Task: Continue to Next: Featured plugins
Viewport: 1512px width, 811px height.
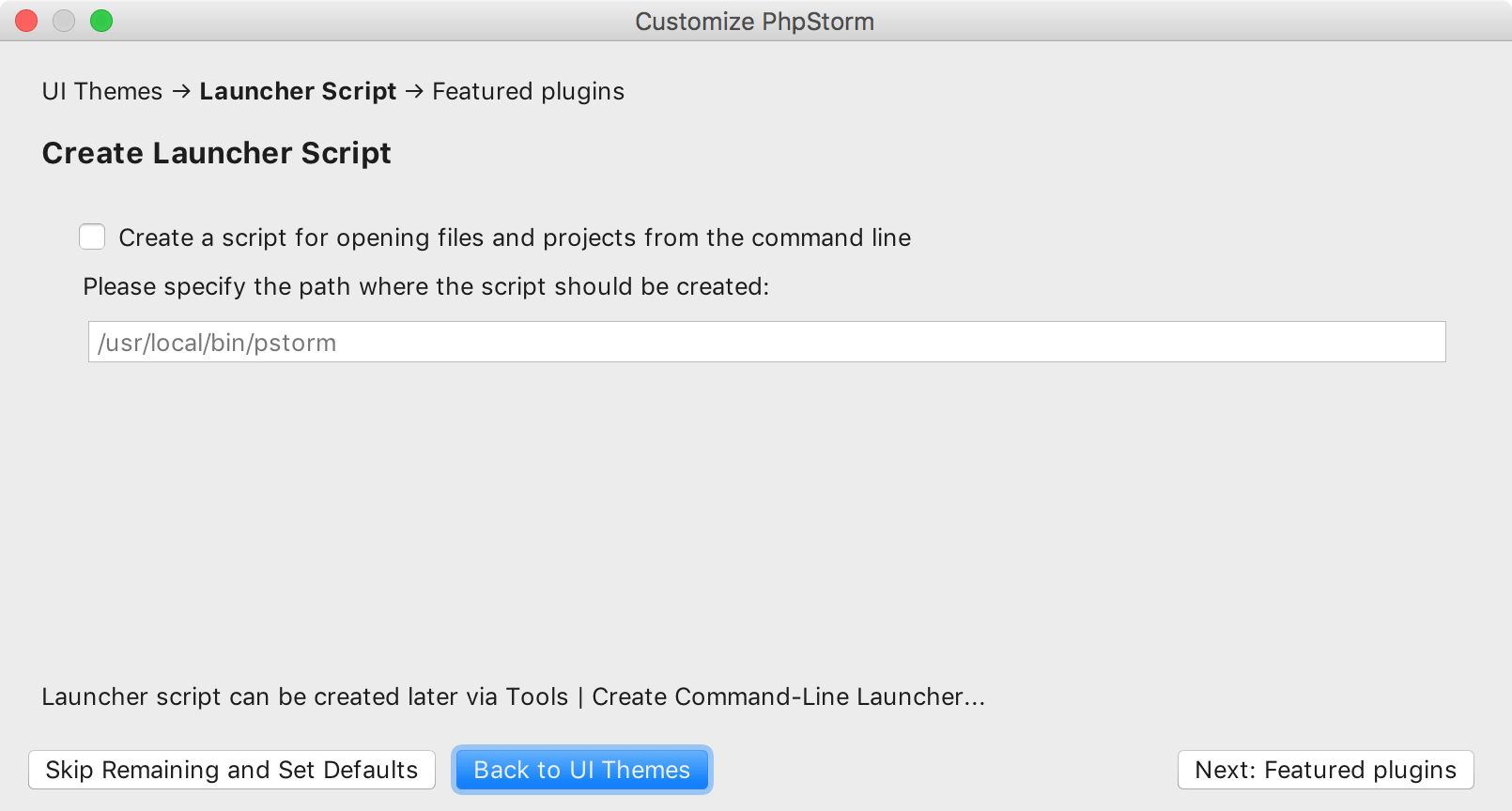Action: click(1325, 770)
